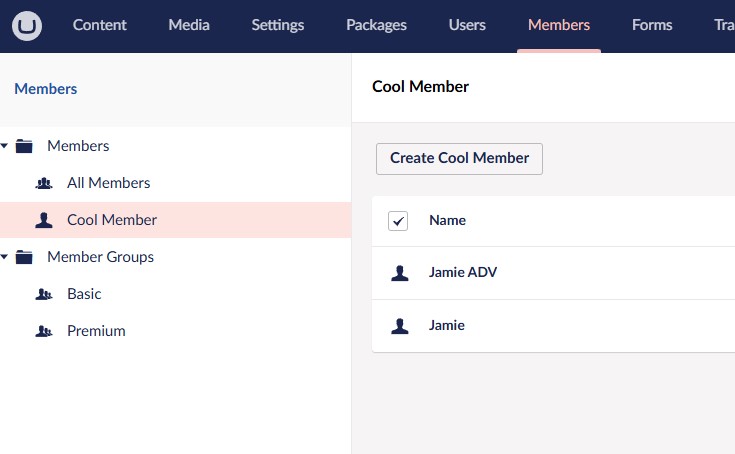735x454 pixels.
Task: Click the icon for member Jamie
Action: (400, 326)
